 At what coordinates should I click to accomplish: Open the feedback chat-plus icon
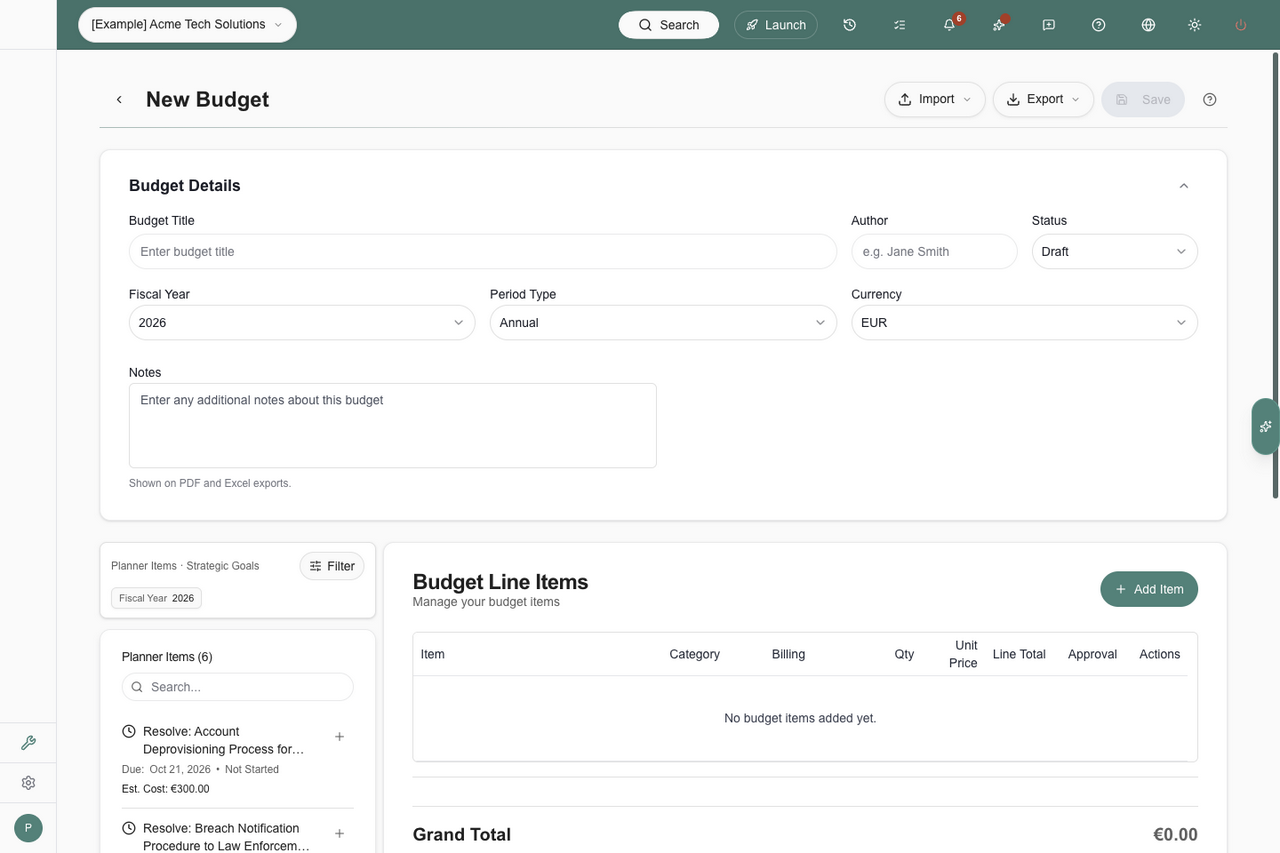[1049, 25]
